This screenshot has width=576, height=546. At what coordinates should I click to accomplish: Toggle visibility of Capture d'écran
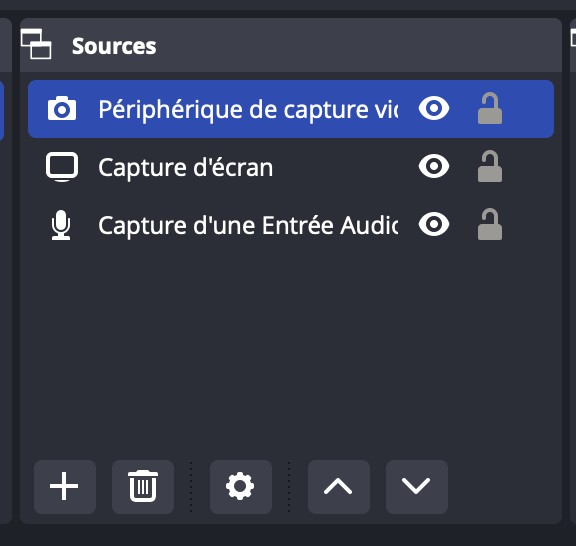(x=434, y=166)
